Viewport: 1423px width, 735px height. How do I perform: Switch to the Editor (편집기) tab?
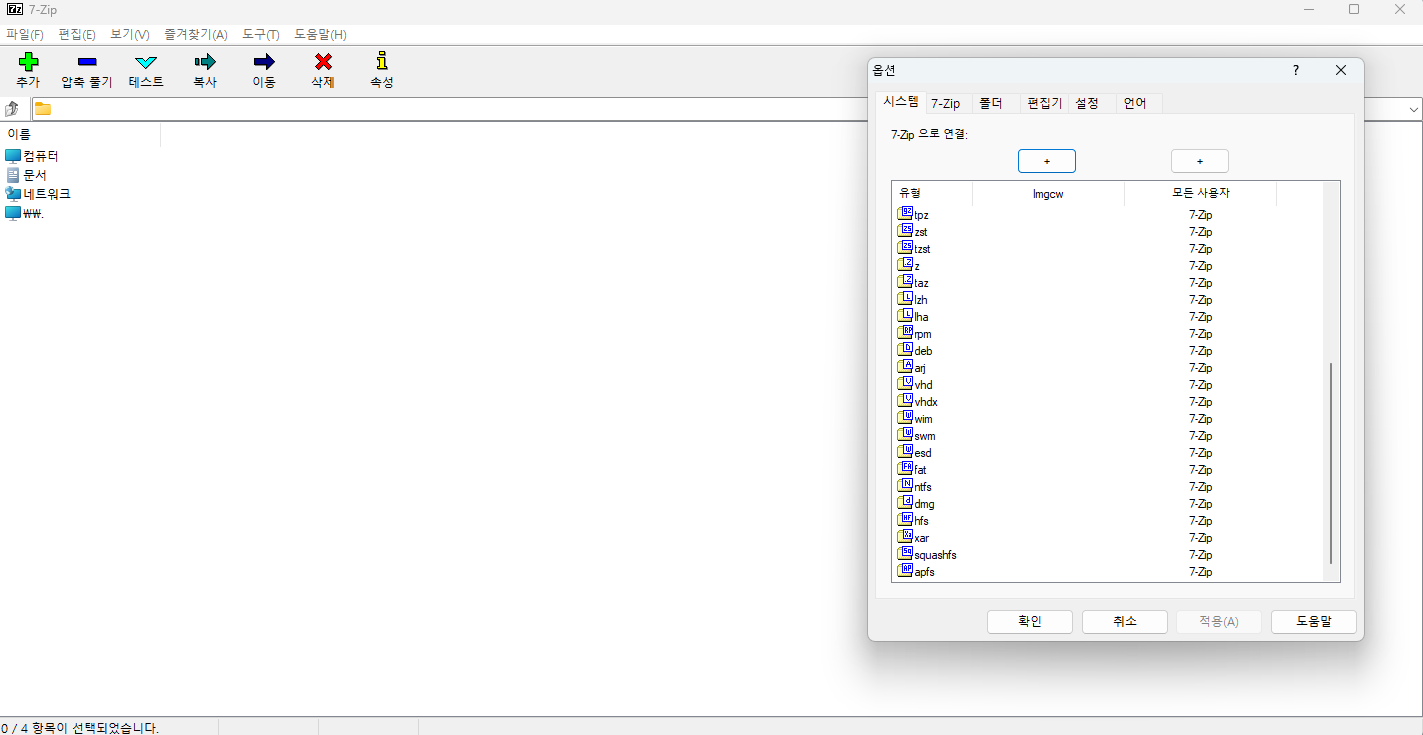point(1045,103)
